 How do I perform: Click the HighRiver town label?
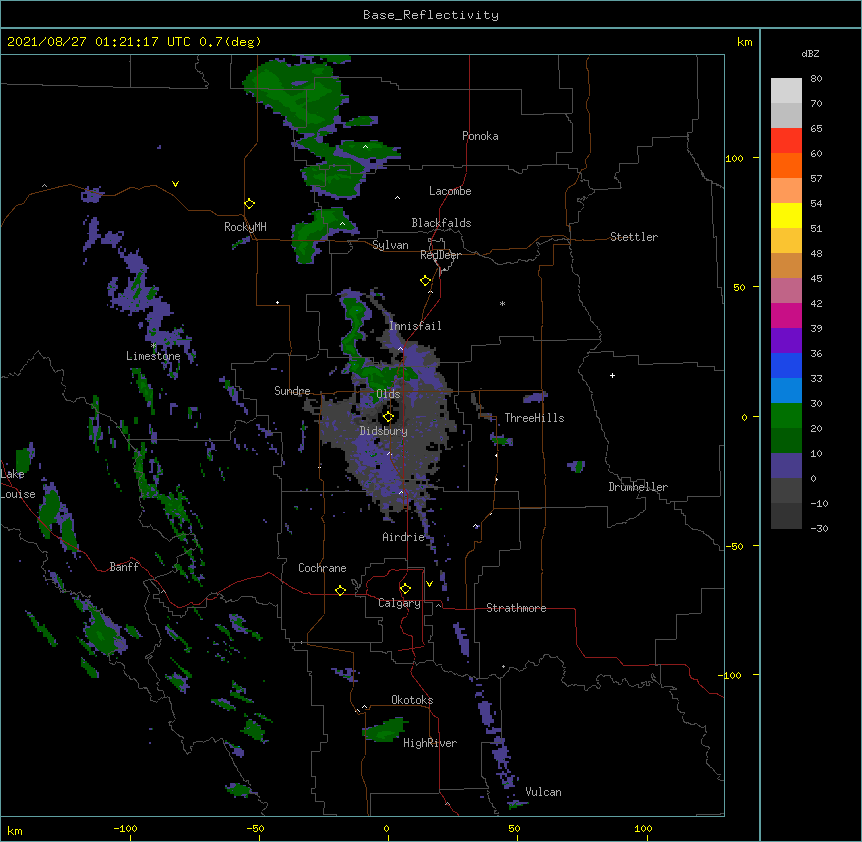pos(430,743)
